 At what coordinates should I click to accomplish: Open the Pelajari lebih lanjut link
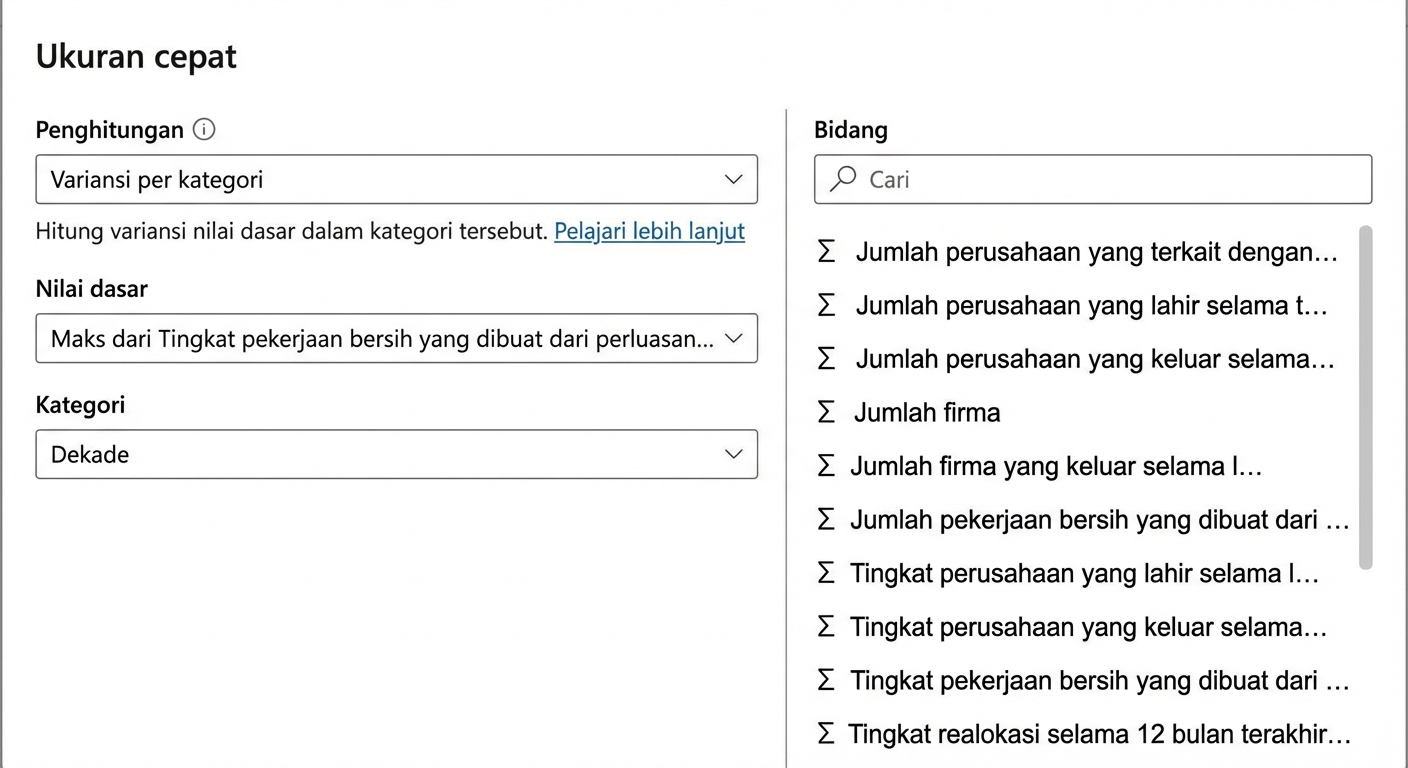[649, 231]
